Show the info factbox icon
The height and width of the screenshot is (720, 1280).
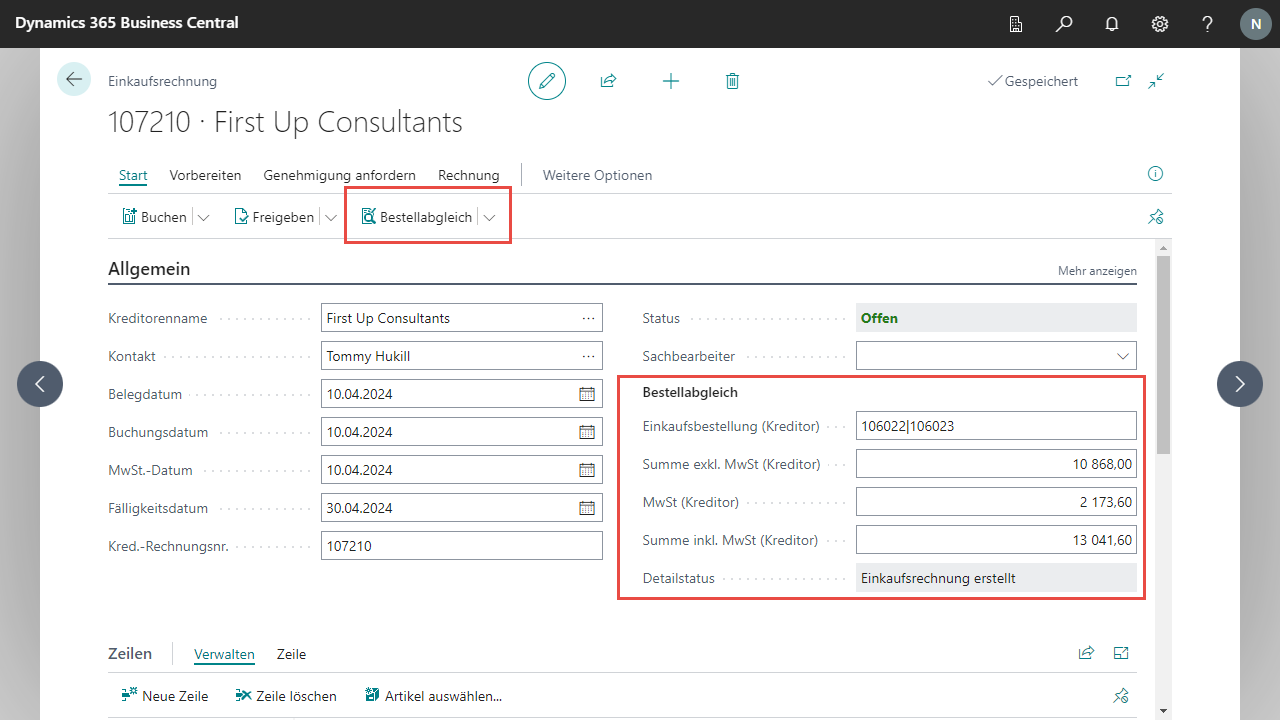1156,174
